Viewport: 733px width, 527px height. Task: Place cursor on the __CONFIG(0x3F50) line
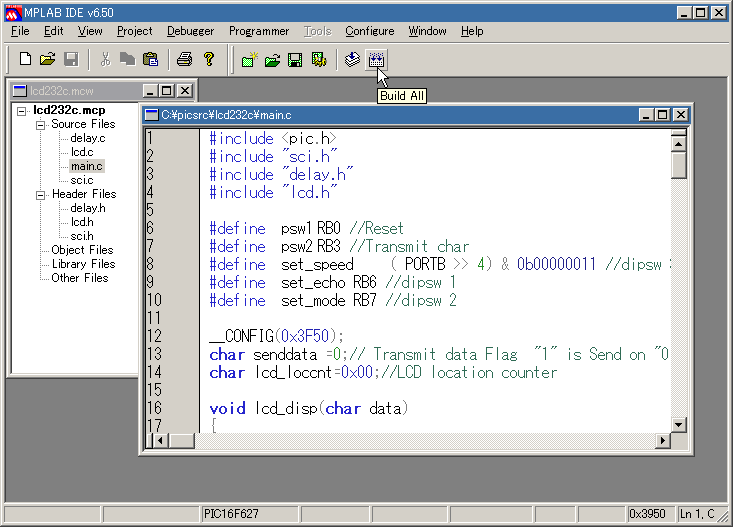point(276,336)
